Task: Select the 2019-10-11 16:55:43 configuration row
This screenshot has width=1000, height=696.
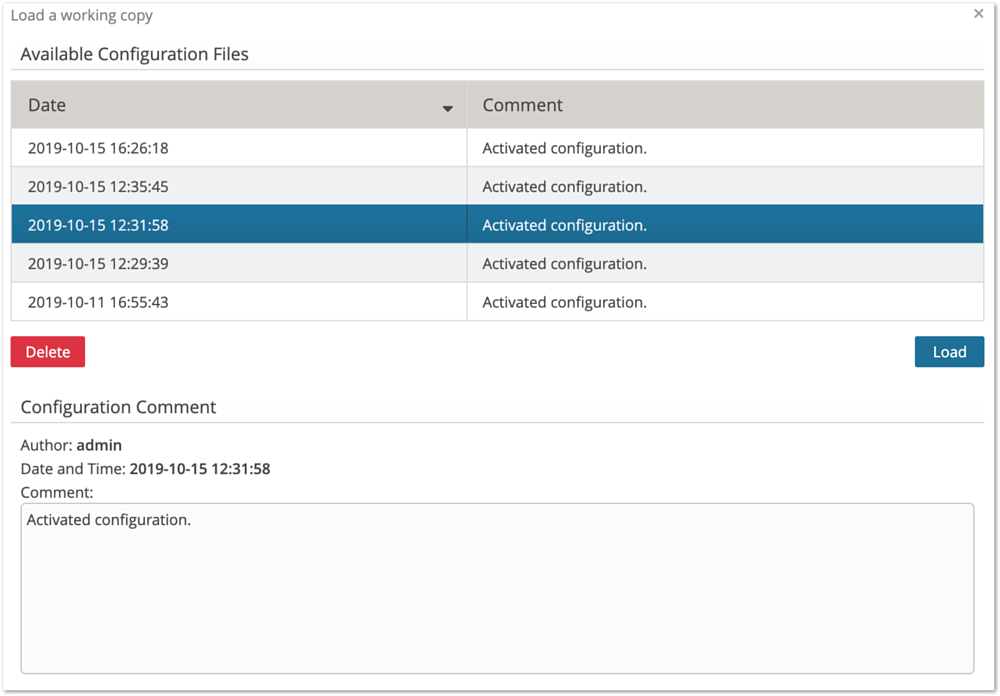Action: [x=98, y=302]
